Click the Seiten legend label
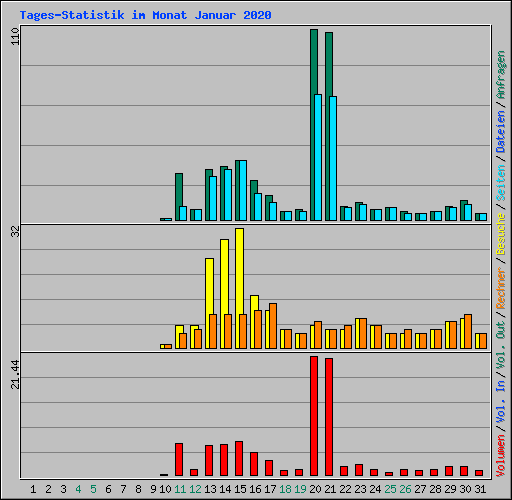 coord(501,183)
